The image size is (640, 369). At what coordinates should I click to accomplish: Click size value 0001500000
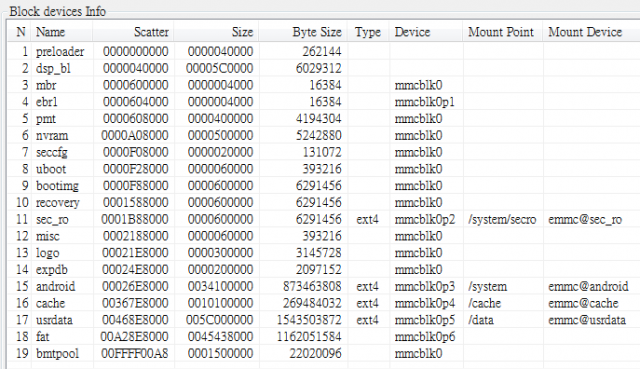[220, 353]
